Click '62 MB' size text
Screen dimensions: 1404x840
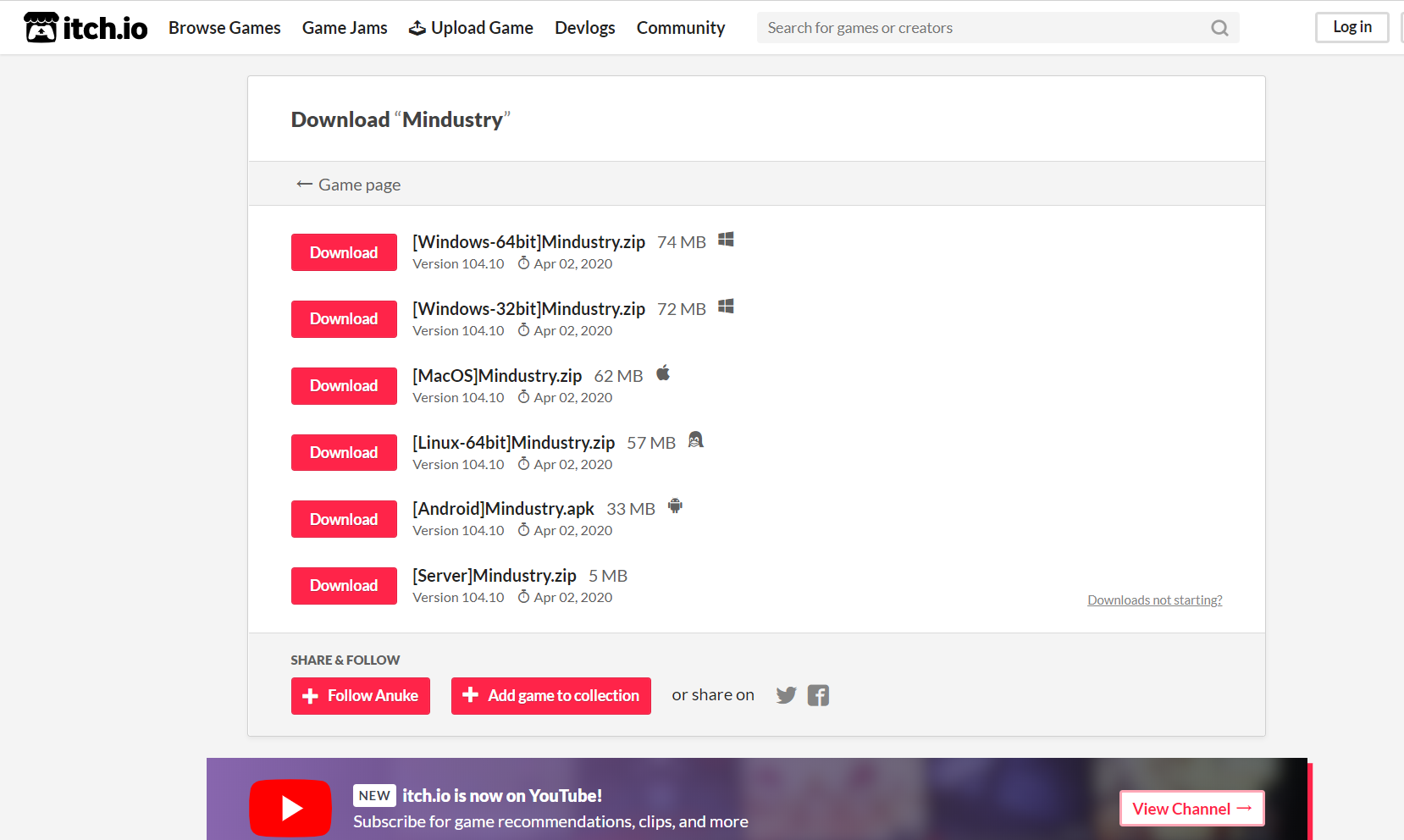618,376
